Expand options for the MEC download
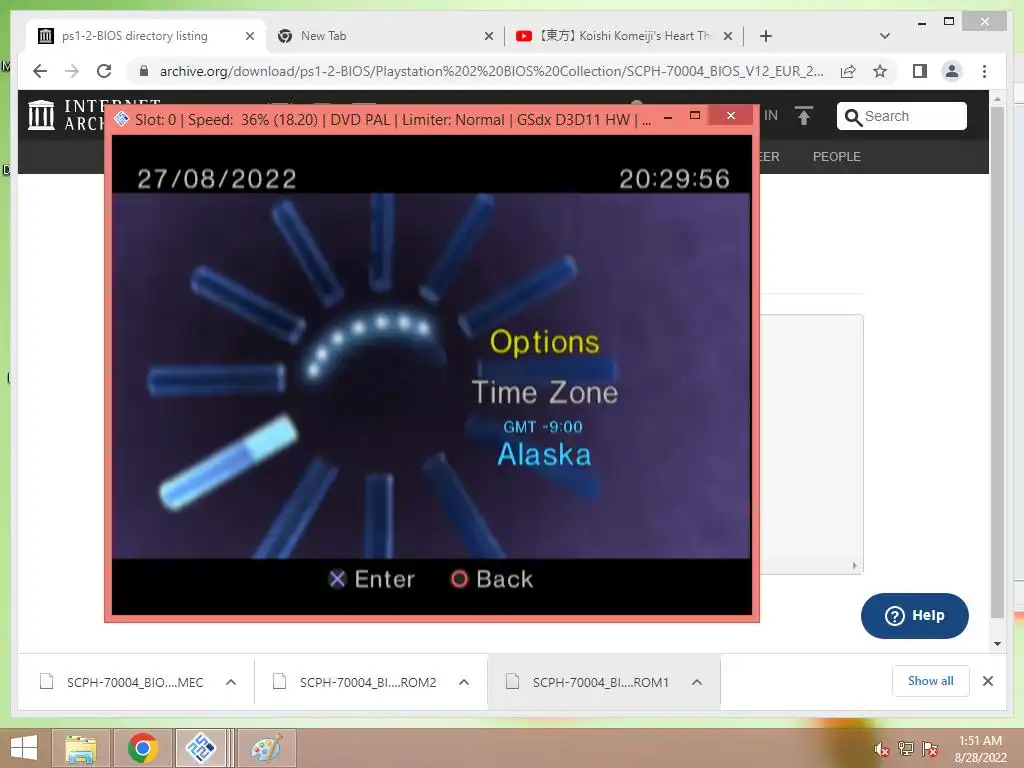This screenshot has width=1024, height=768. [231, 682]
